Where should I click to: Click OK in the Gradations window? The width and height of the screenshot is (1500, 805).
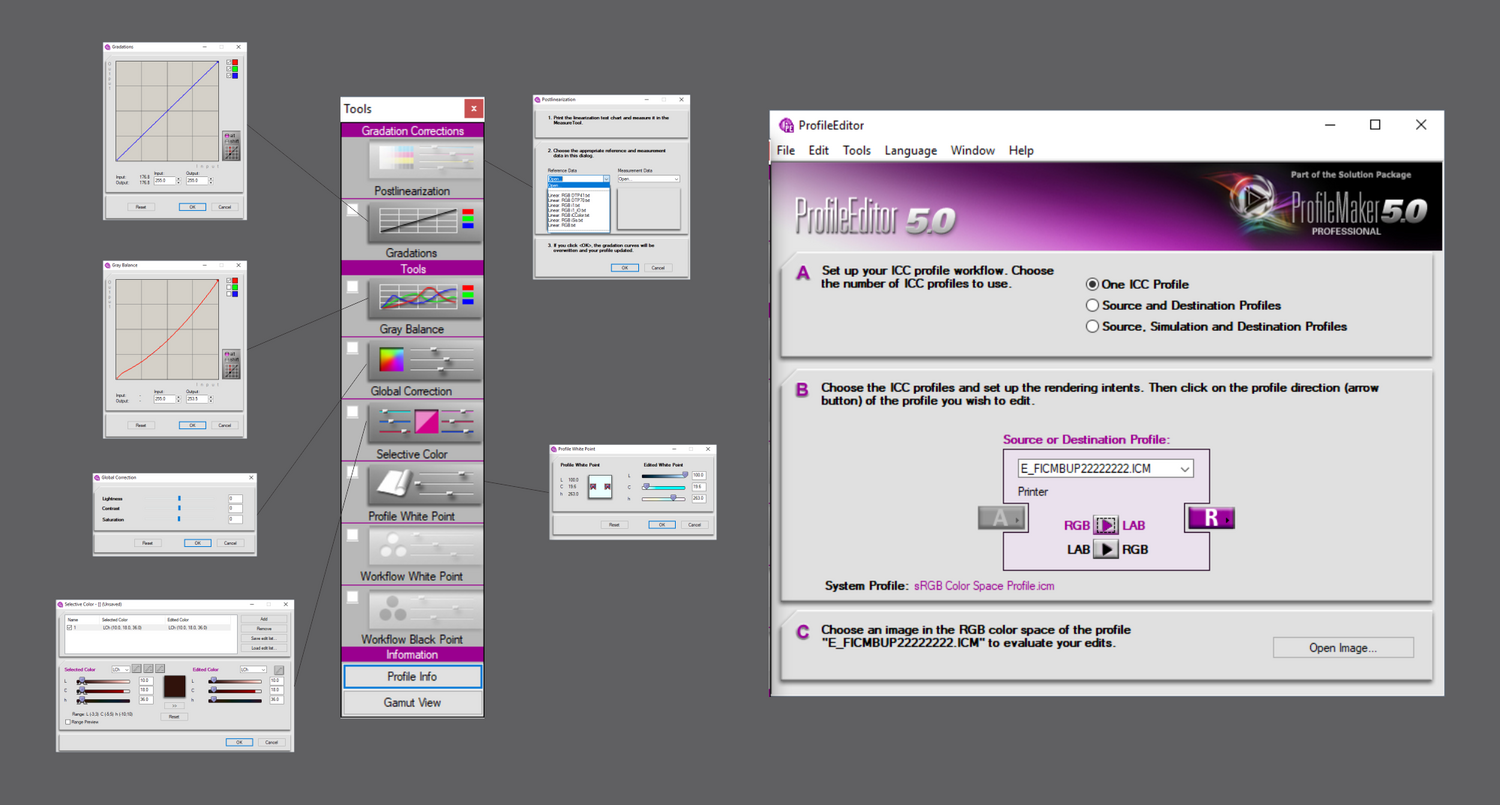[192, 207]
